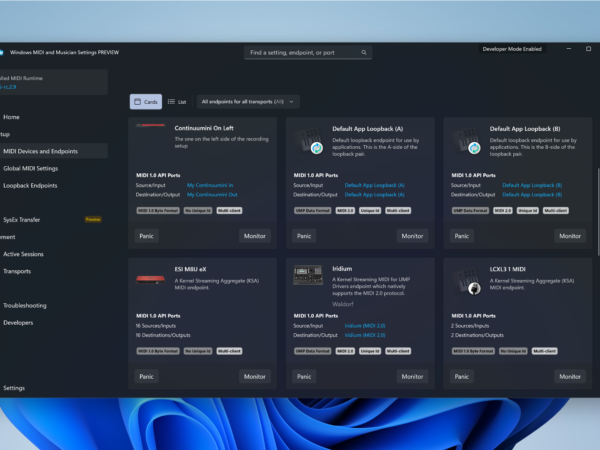The height and width of the screenshot is (450, 600).
Task: Open SysEx Transfer page
Action: (x=22, y=220)
